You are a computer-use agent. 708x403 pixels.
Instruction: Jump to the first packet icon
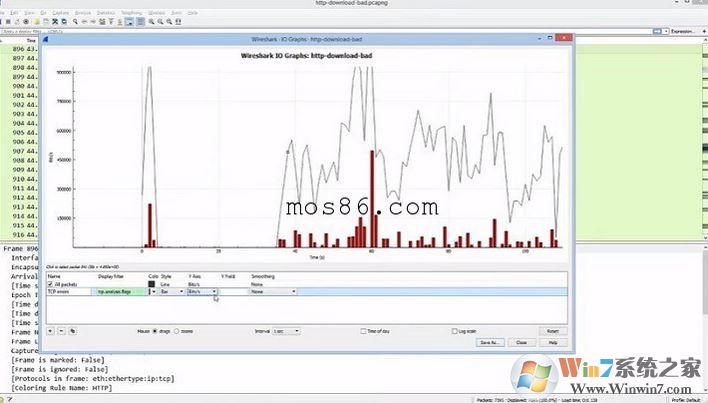(111, 22)
